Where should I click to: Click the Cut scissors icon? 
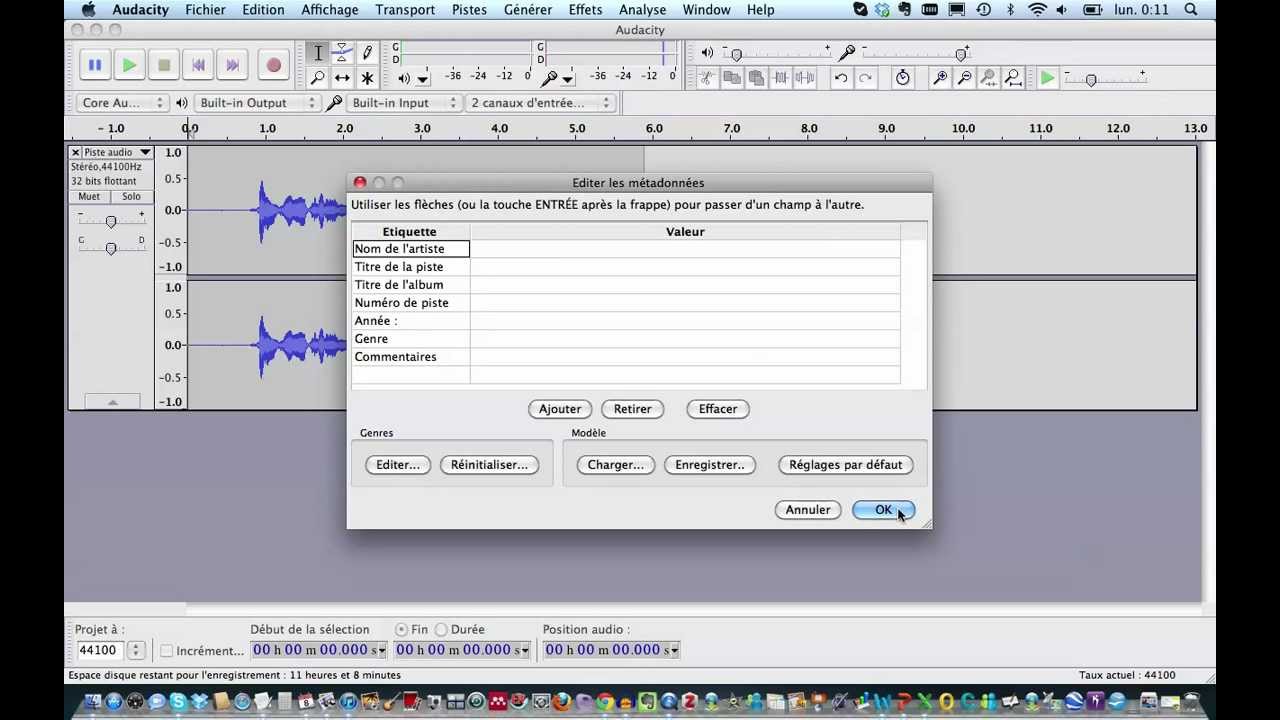point(707,77)
